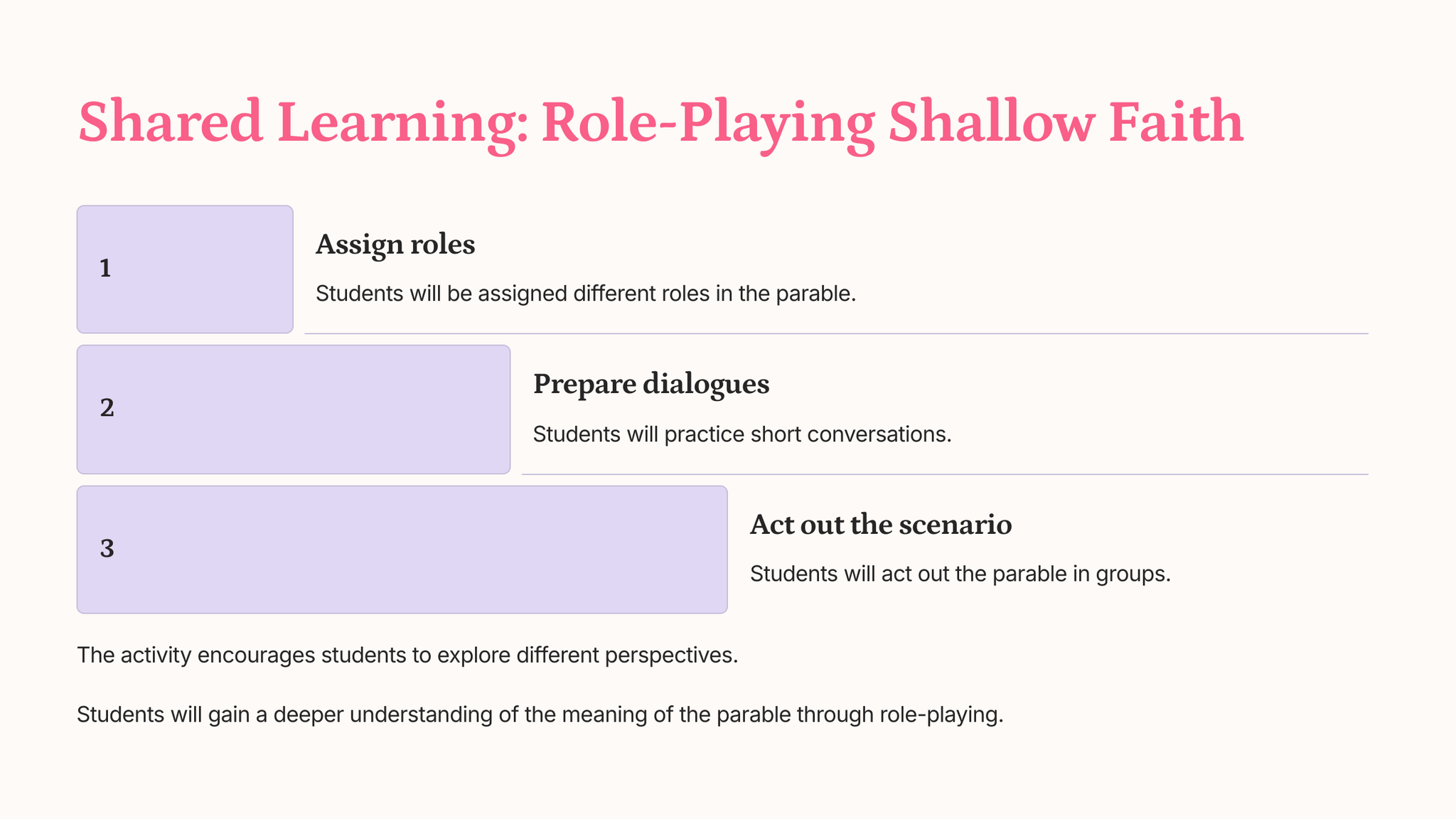
Task: Click the "Students will act out the parable in groups" text
Action: click(x=960, y=574)
